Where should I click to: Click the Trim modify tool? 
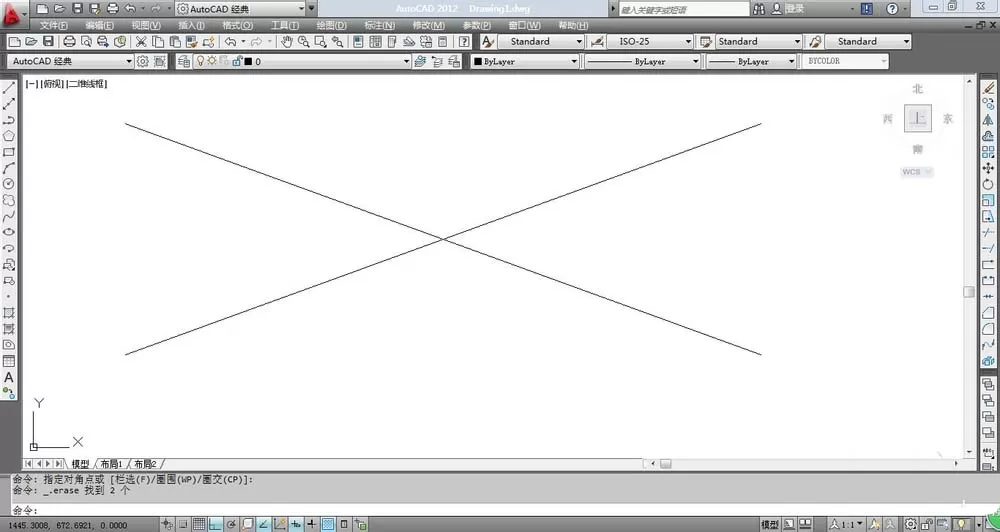coord(988,232)
